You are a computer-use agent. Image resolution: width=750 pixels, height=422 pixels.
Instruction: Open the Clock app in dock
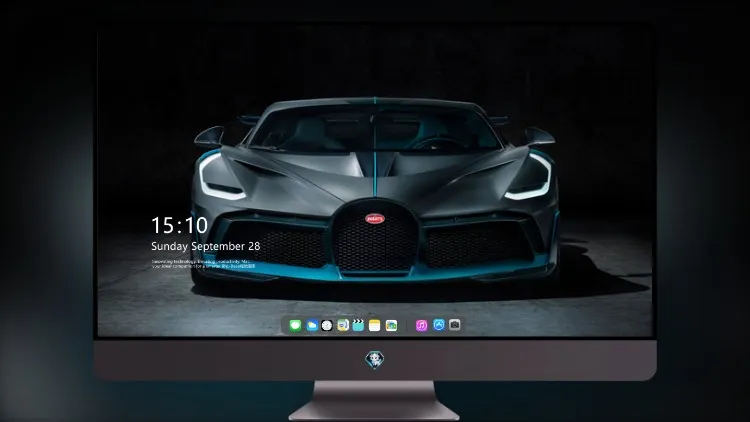[x=327, y=325]
